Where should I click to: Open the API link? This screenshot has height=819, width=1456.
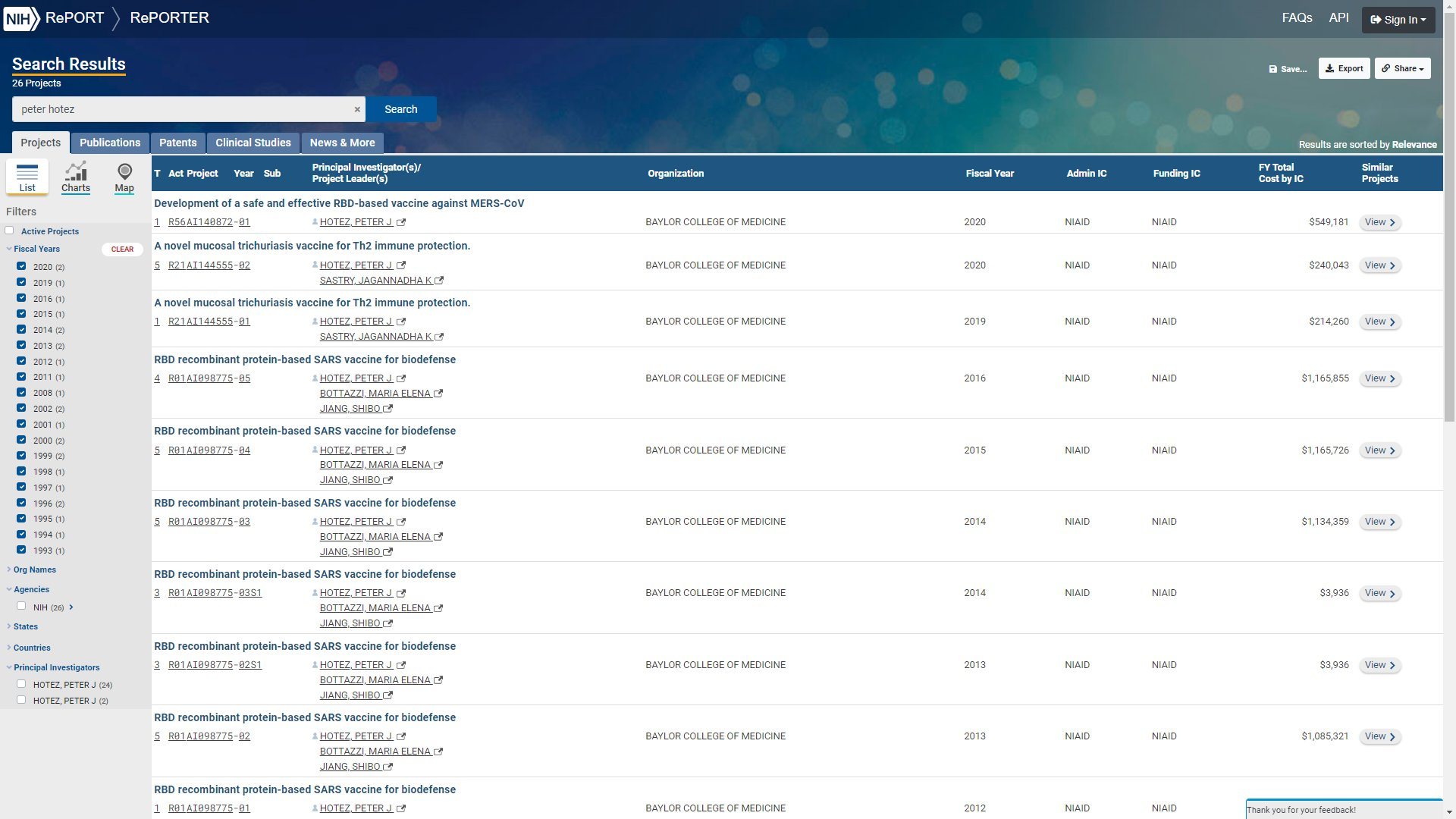tap(1338, 17)
